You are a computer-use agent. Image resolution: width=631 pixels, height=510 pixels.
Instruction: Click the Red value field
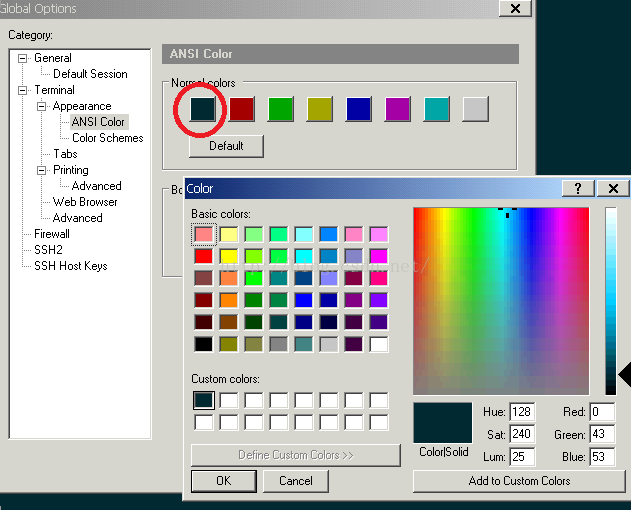tap(602, 412)
